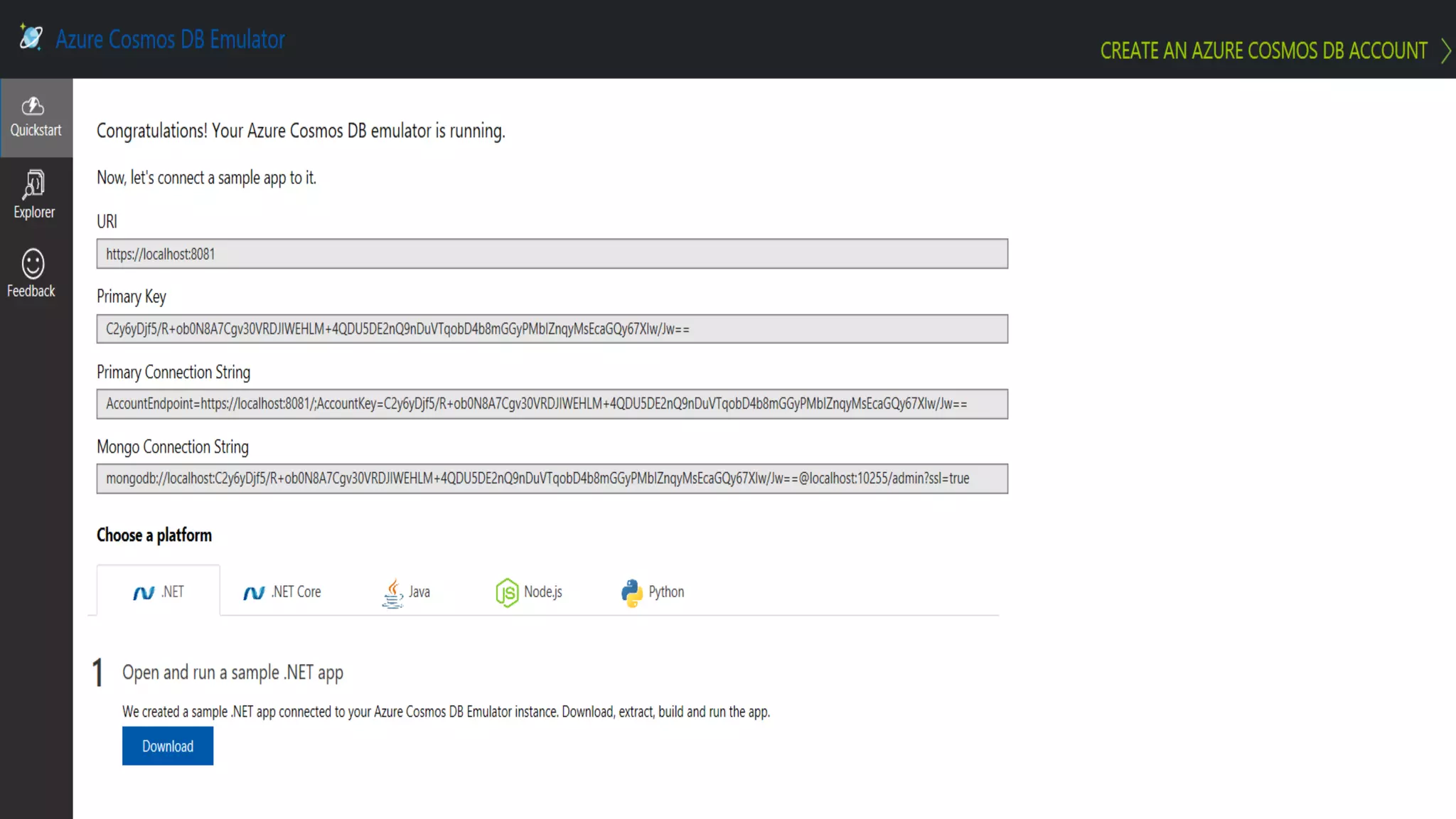Click the Cosmos DB planet logo icon
Viewport: 1456px width, 819px height.
click(31, 37)
